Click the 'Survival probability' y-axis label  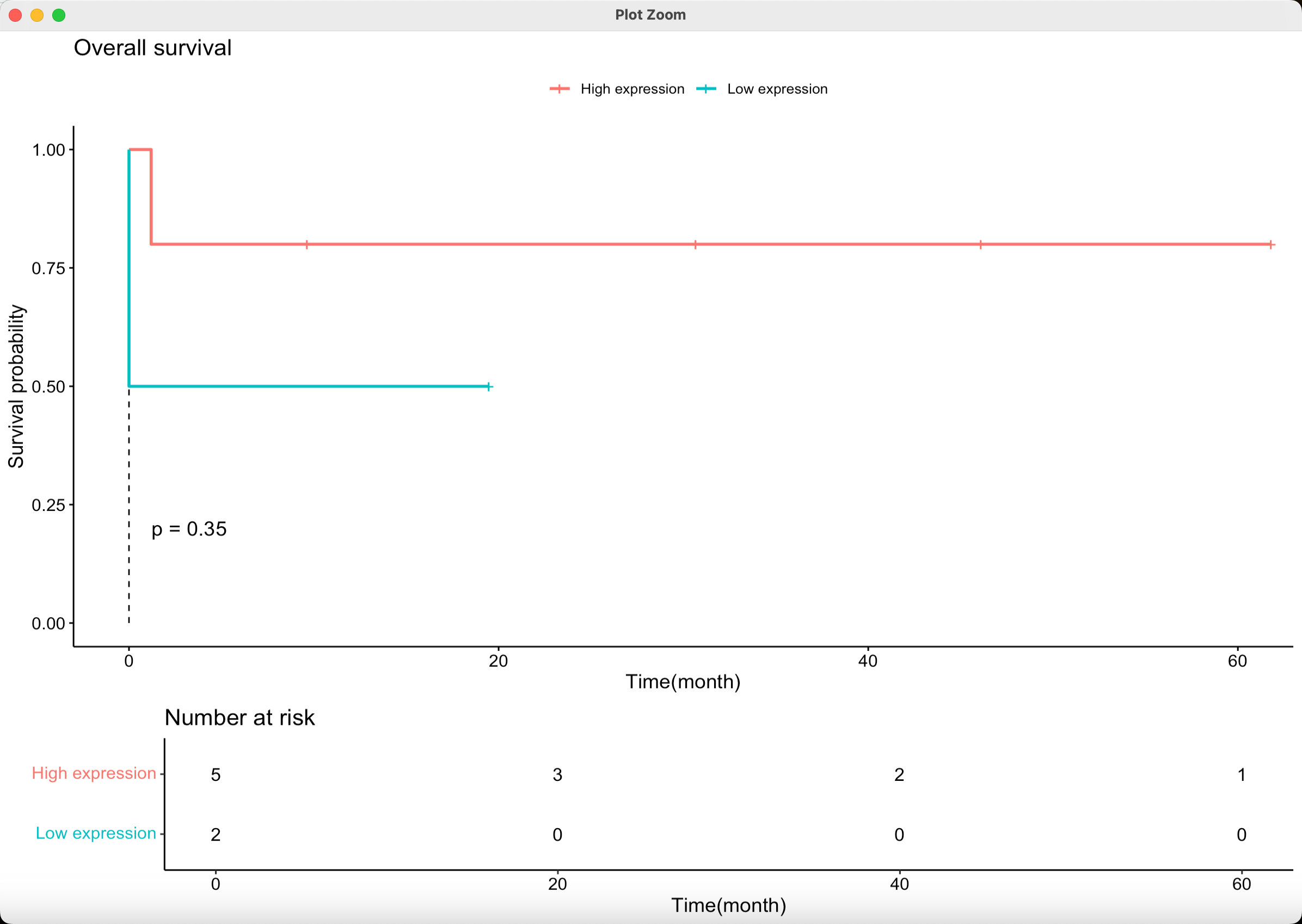[x=16, y=387]
